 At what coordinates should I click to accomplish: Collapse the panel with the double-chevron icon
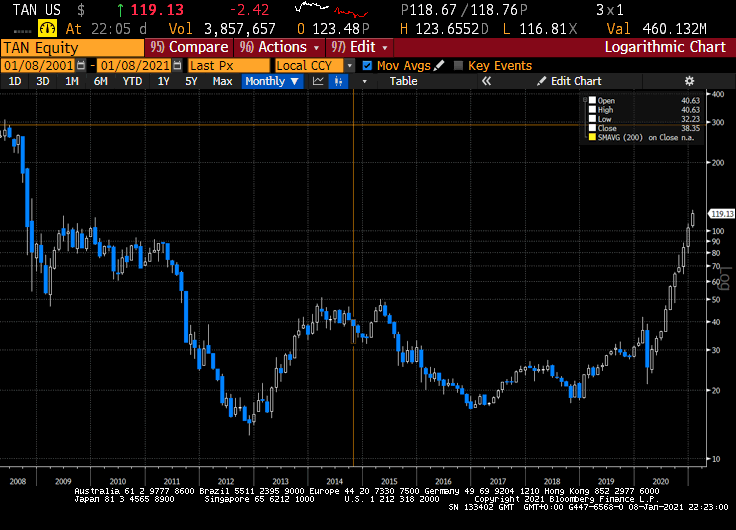486,81
